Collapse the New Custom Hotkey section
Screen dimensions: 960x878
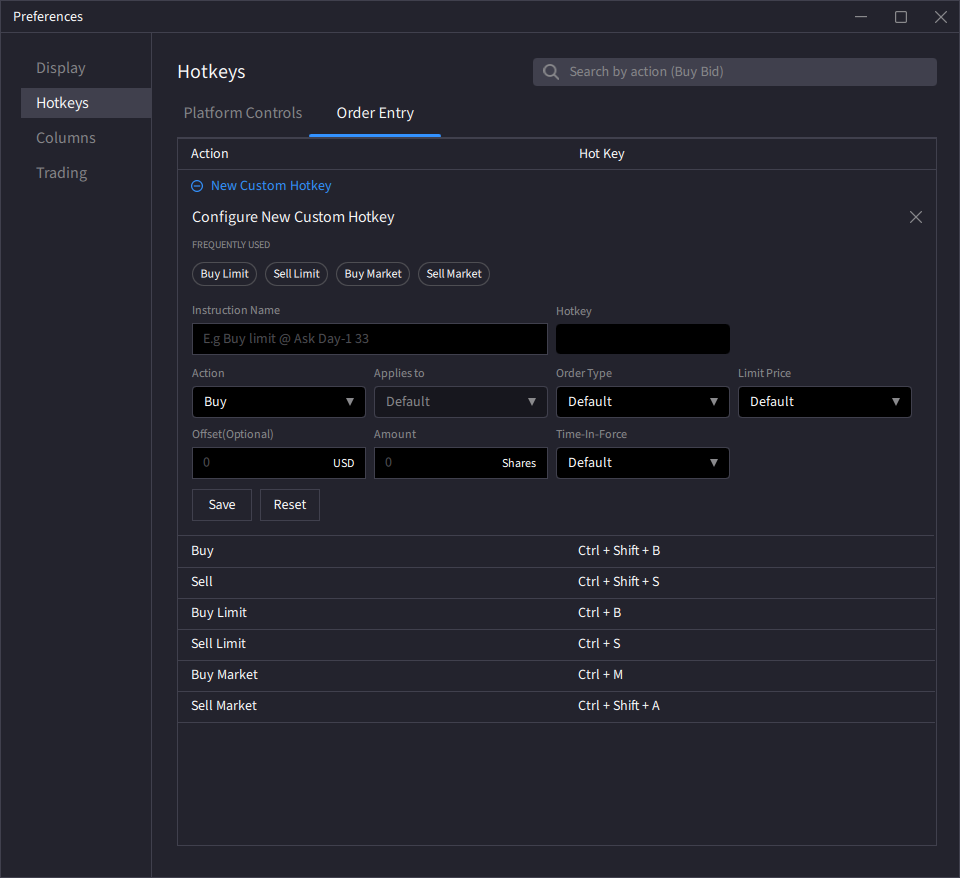point(198,185)
